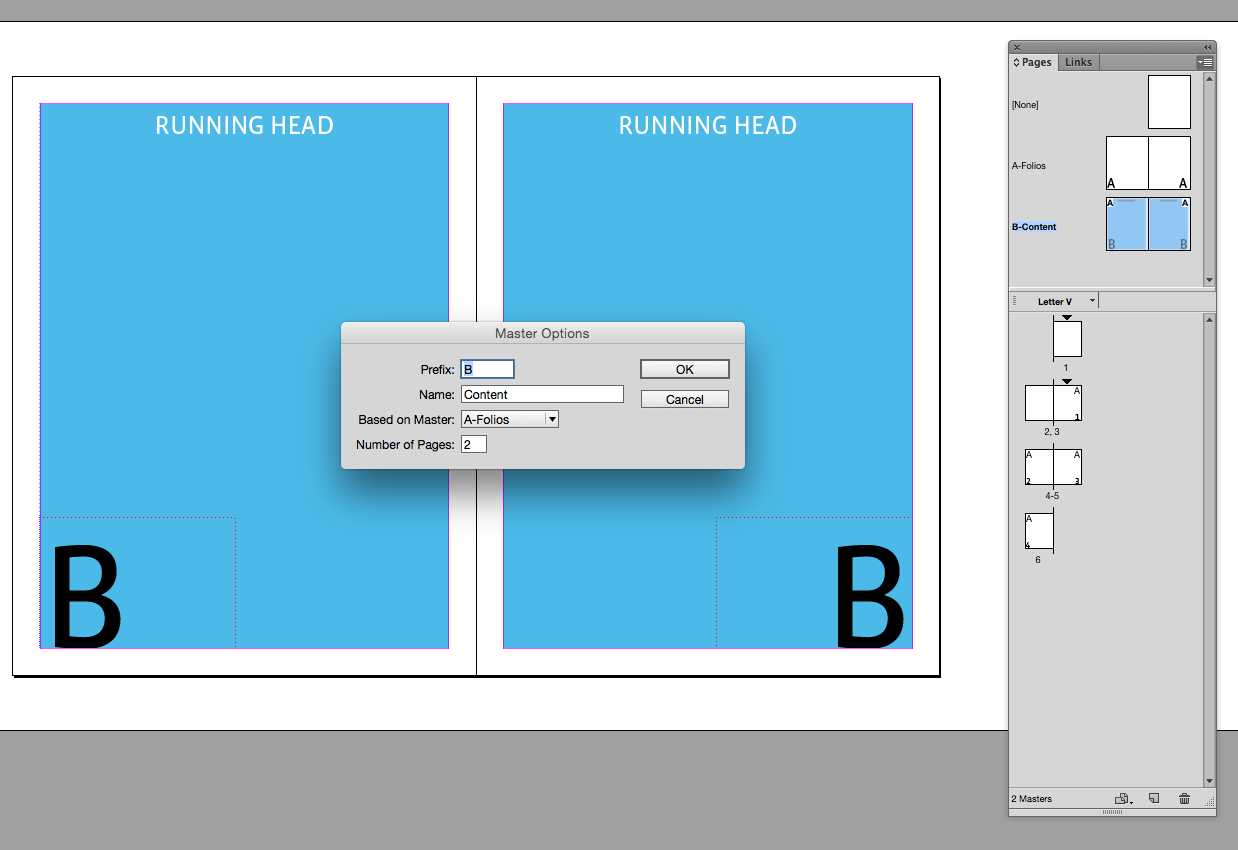Close the Pages panel with X icon
The image size is (1238, 850).
coord(1017,47)
